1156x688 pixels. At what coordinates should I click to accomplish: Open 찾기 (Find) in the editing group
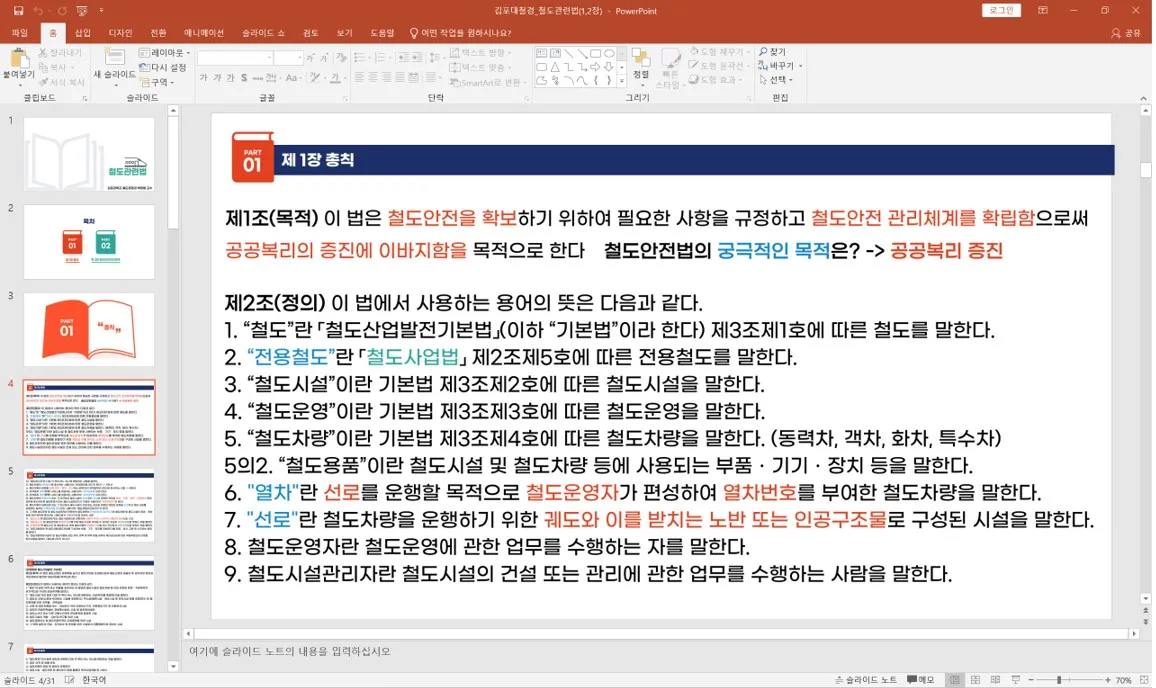773,51
